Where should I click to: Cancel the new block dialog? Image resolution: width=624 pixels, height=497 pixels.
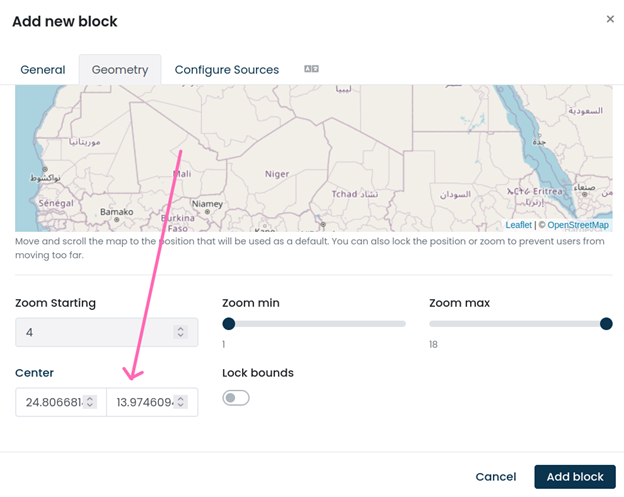coord(495,477)
